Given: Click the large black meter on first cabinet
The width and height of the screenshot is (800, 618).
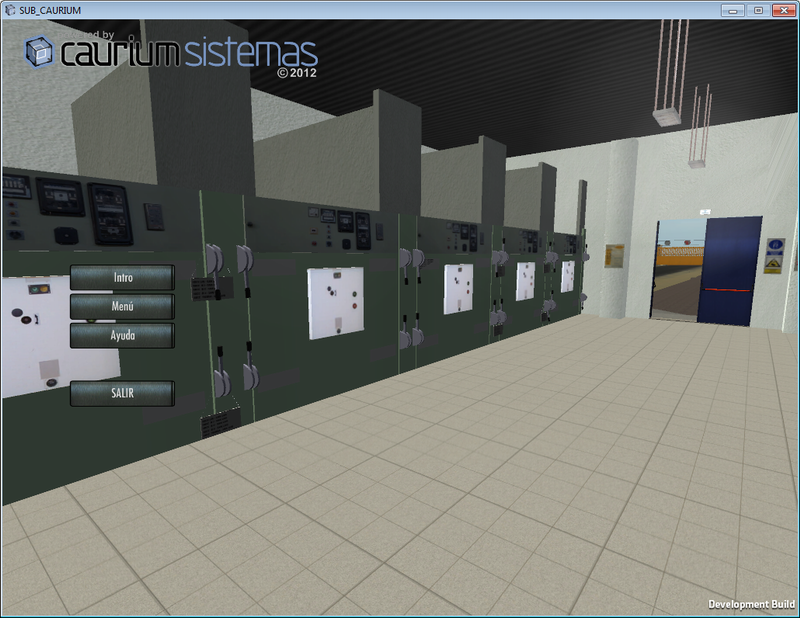Looking at the screenshot, I should click(x=108, y=205).
